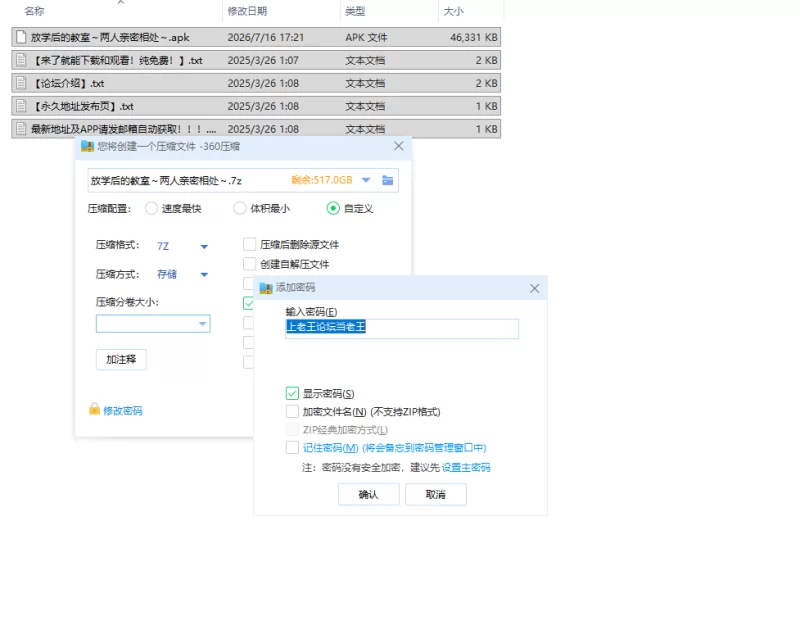Sort by 类型 column header
Image resolution: width=800 pixels, height=639 pixels.
click(355, 11)
